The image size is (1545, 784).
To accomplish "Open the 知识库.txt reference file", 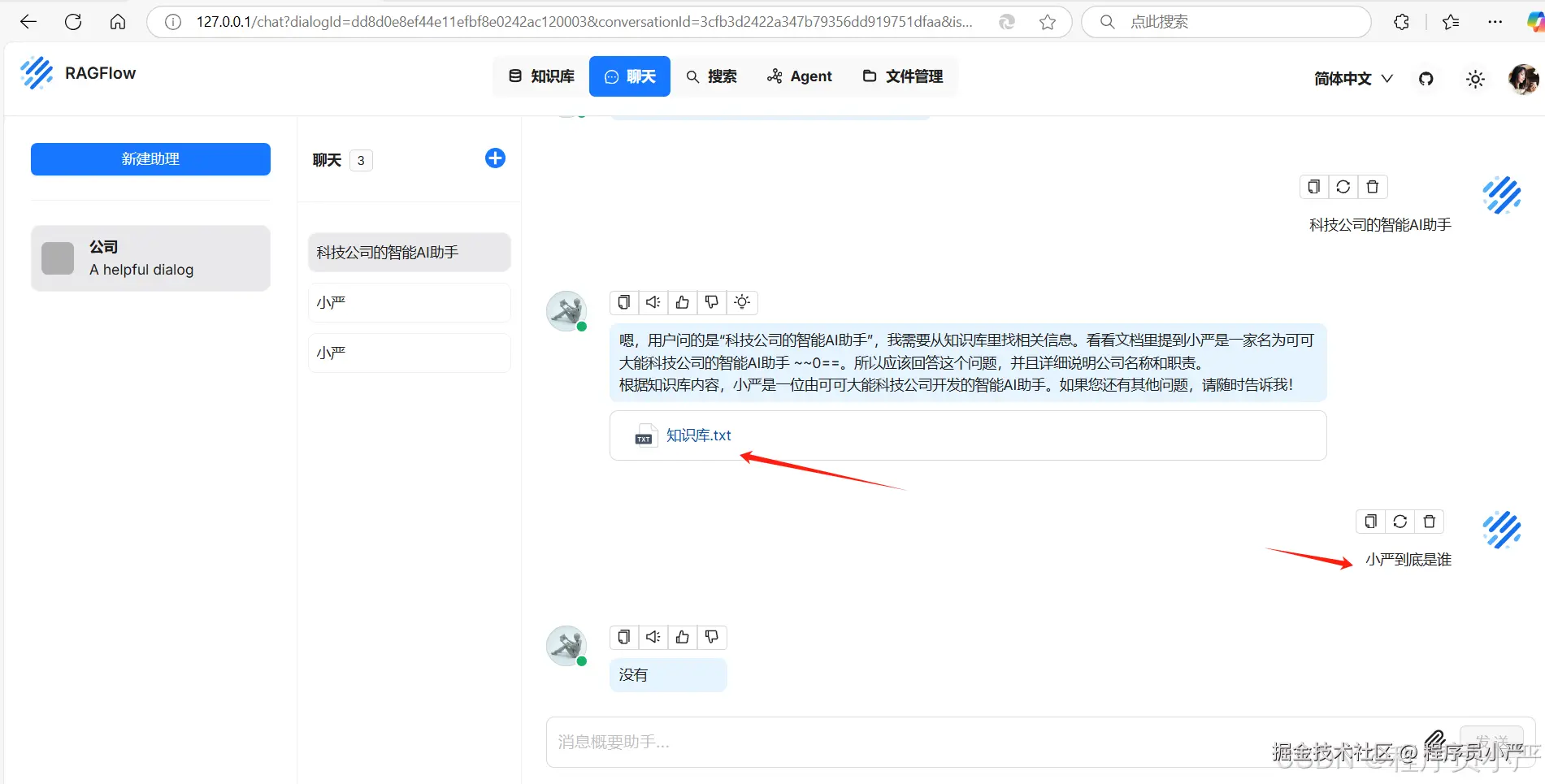I will 697,435.
